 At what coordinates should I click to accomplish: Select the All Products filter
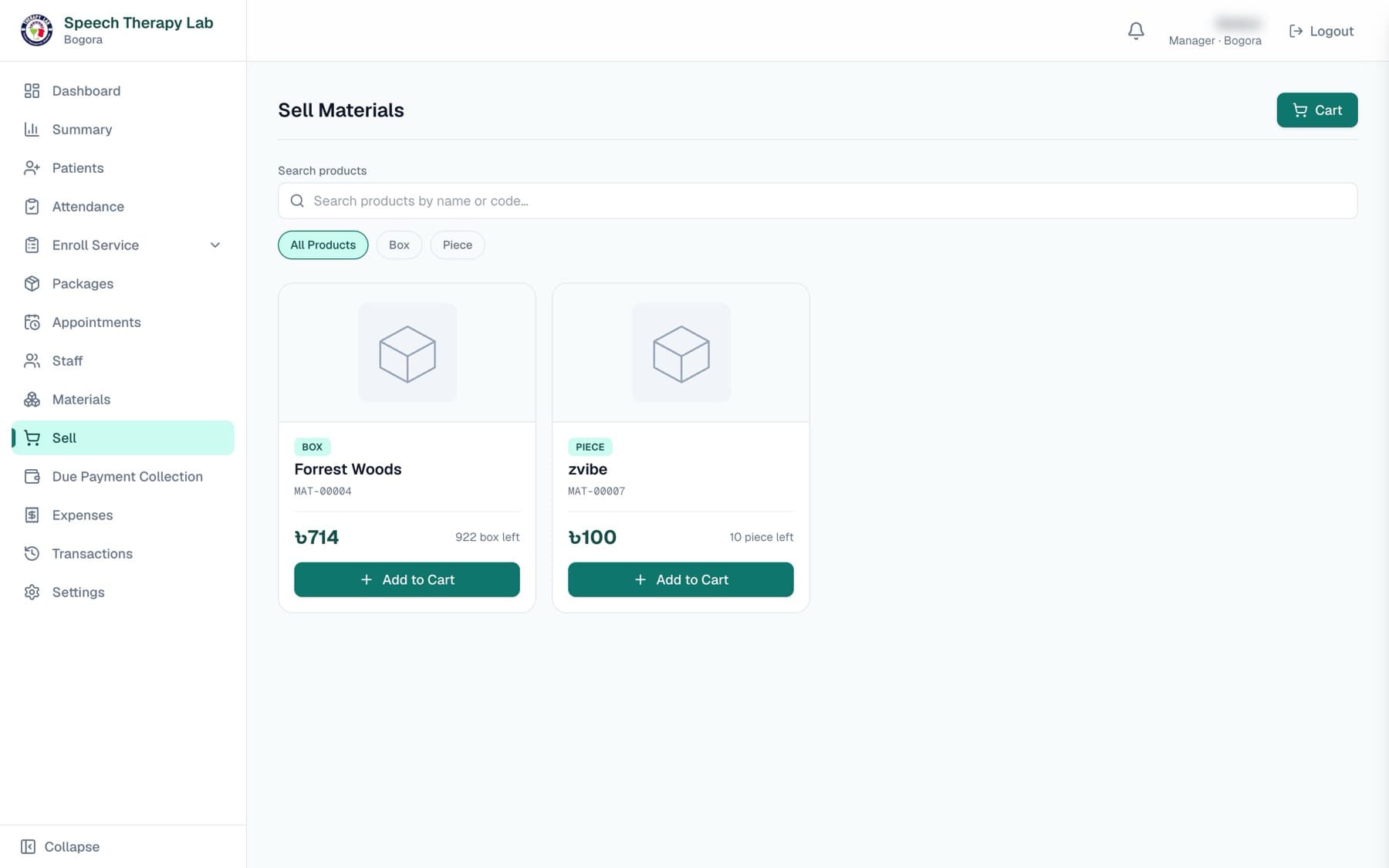(x=323, y=245)
